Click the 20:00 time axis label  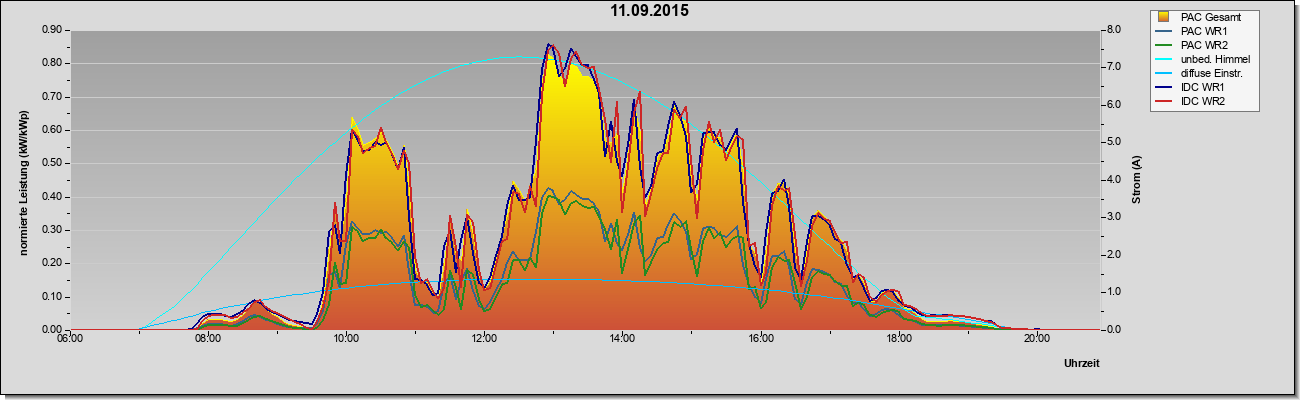pos(1036,338)
